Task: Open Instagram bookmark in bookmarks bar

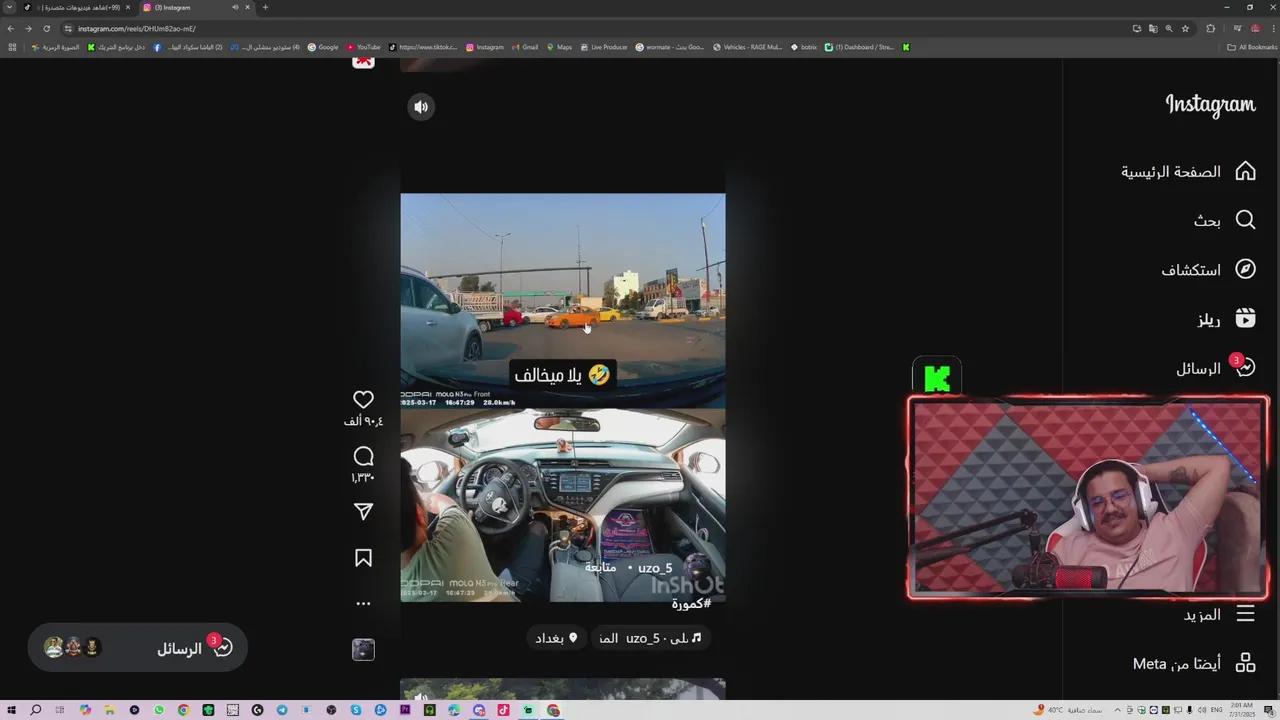Action: tap(485, 47)
